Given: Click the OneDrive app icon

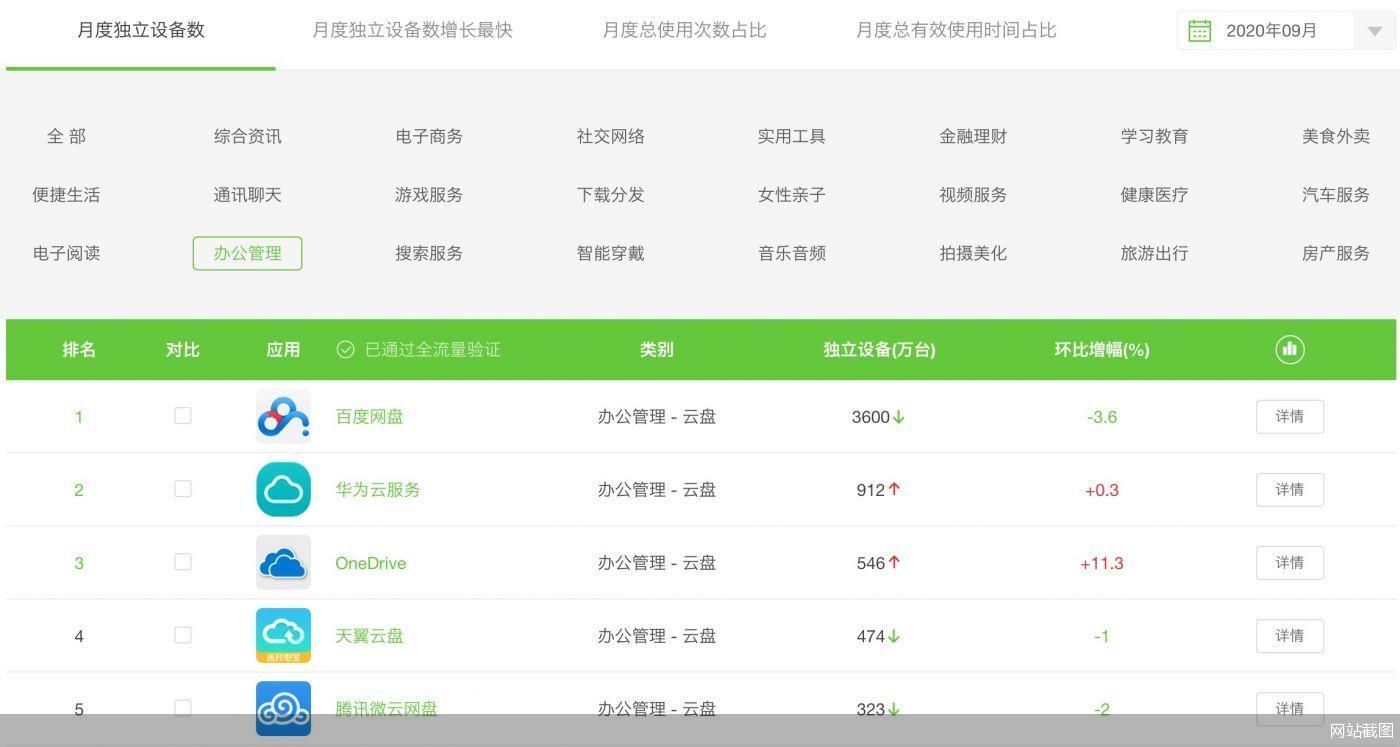Looking at the screenshot, I should (283, 562).
